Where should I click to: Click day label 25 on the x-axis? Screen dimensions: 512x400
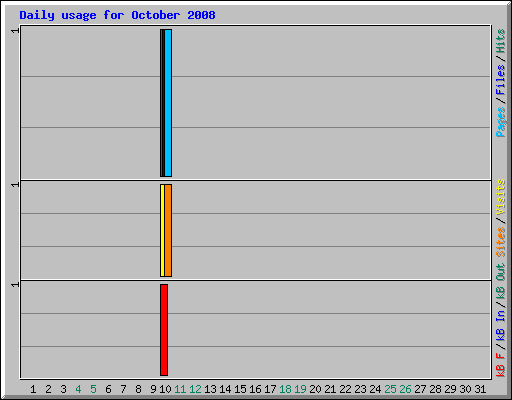(x=390, y=389)
